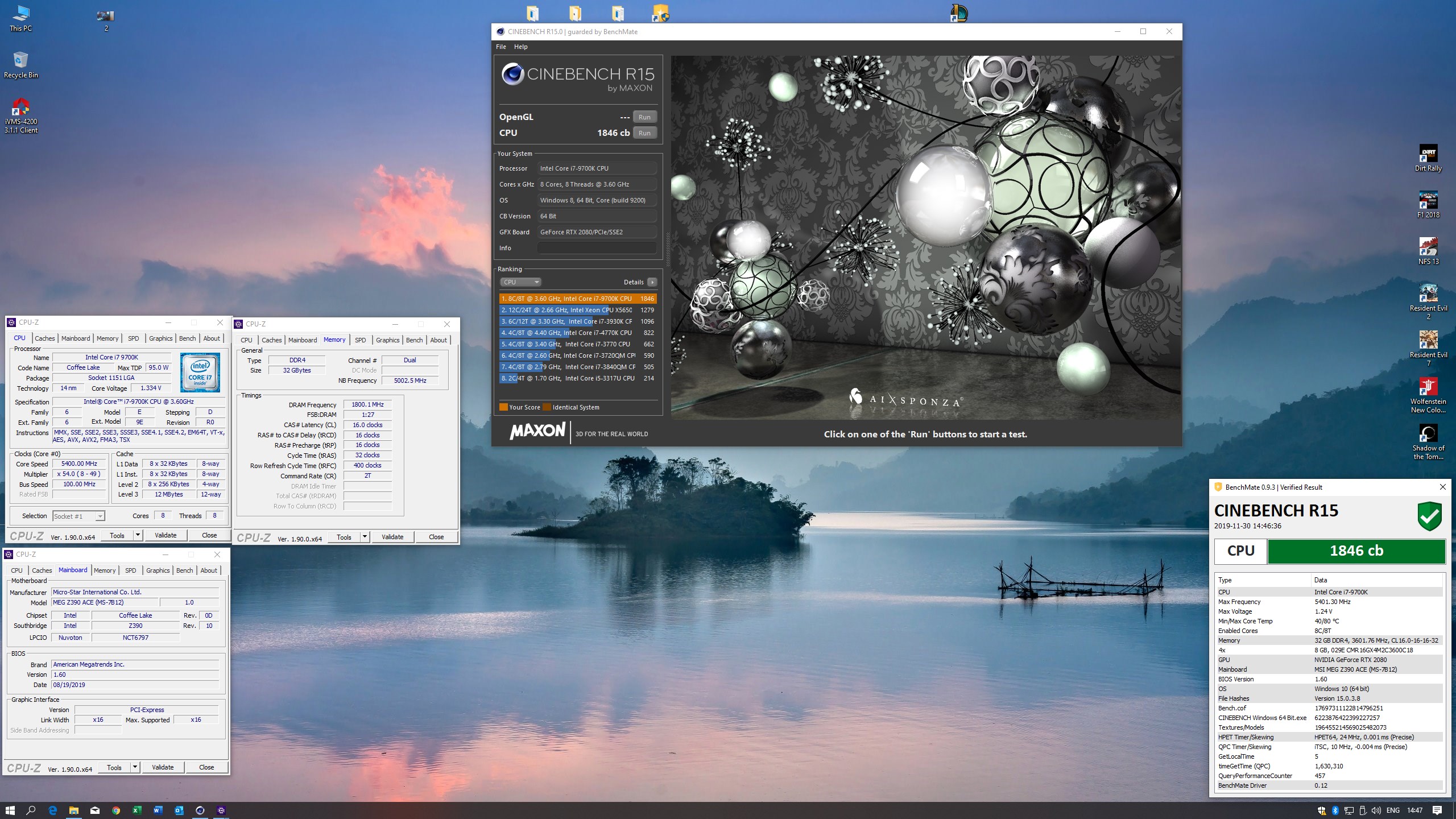Open the League of Legends desktop shortcut
The image size is (1456, 819).
point(958,13)
